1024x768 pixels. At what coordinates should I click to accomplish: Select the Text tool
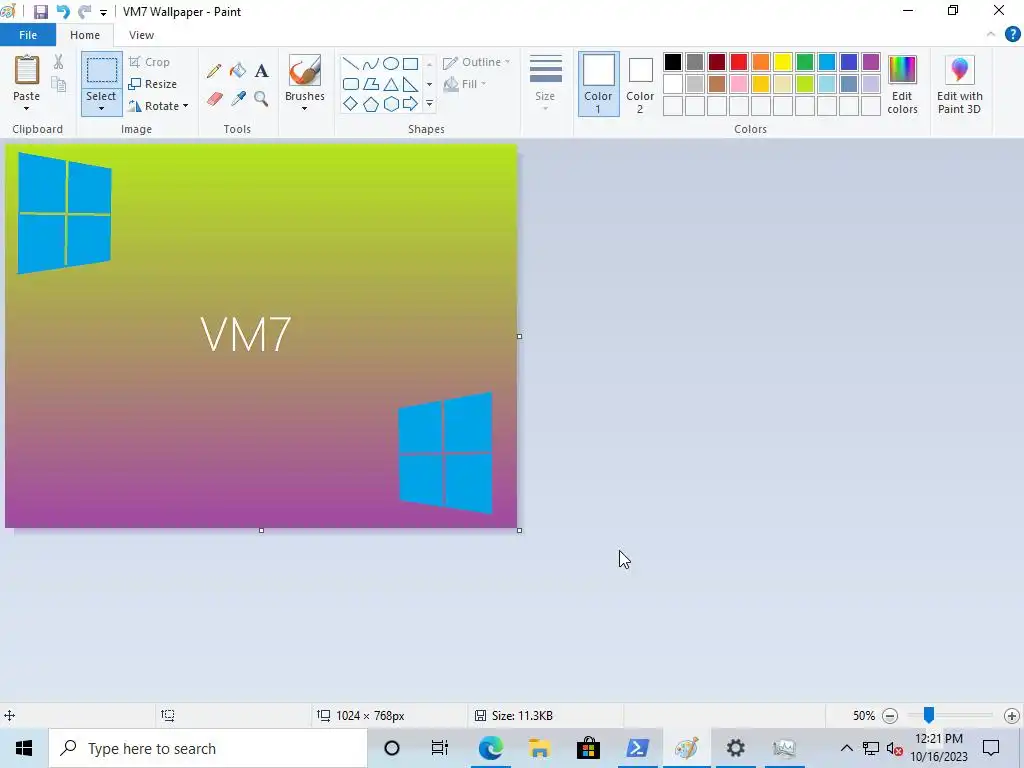(261, 71)
